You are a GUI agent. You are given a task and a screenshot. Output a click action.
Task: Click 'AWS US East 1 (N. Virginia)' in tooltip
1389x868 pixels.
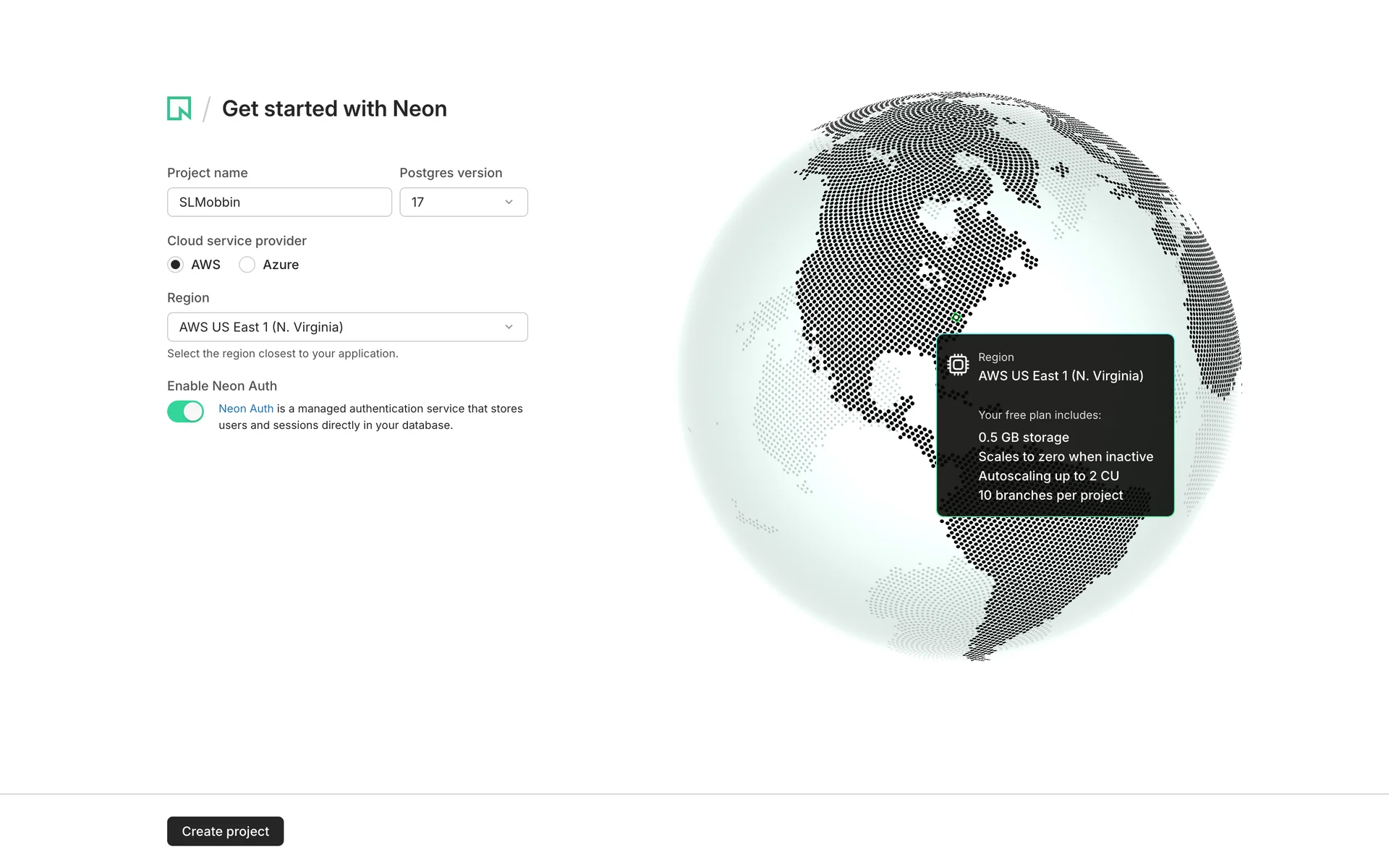[1061, 376]
